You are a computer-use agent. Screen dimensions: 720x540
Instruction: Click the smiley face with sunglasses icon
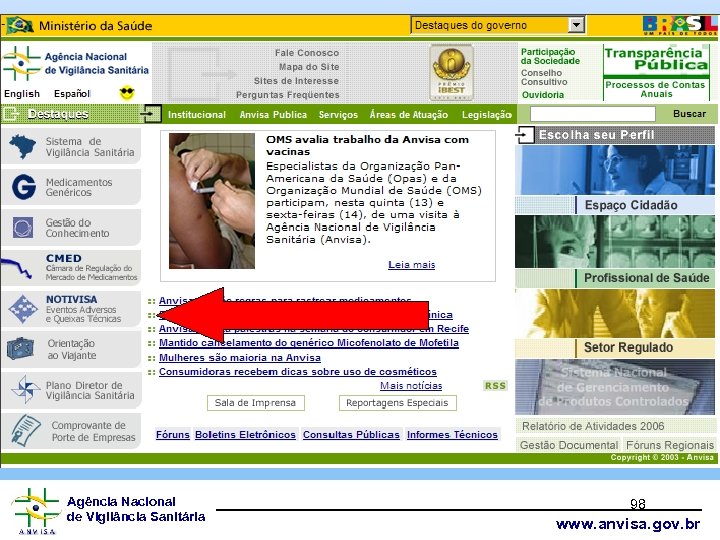coord(127,93)
